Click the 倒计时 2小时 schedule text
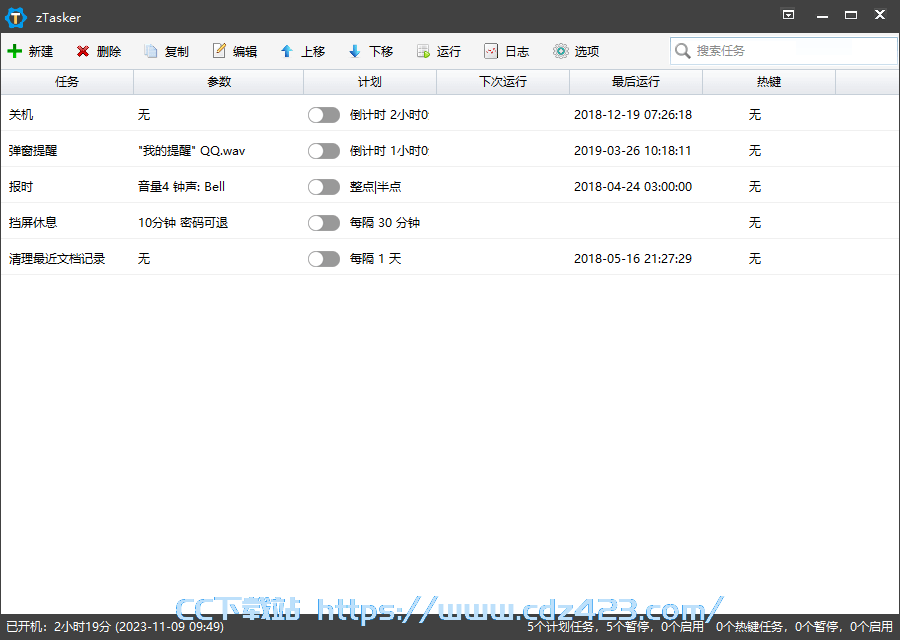 [x=389, y=115]
